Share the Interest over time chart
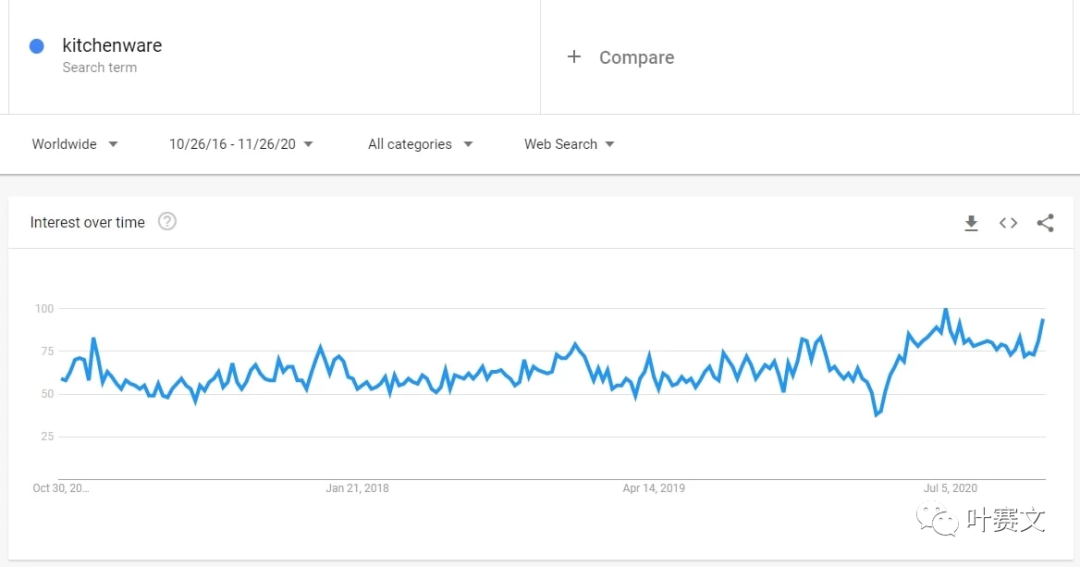Image resolution: width=1080 pixels, height=567 pixels. (1045, 223)
